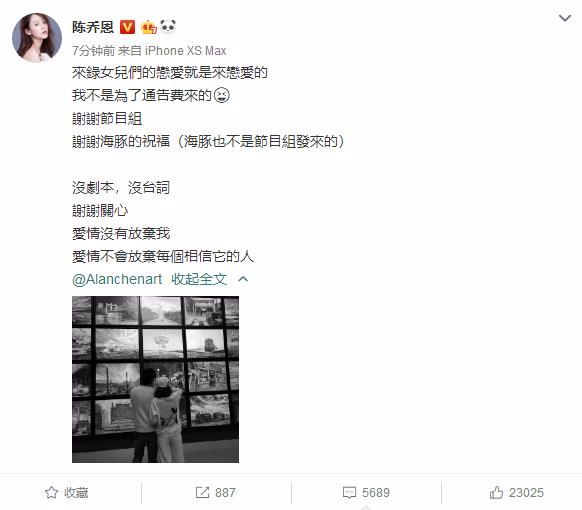Open the 5689 comments tab

click(366, 493)
